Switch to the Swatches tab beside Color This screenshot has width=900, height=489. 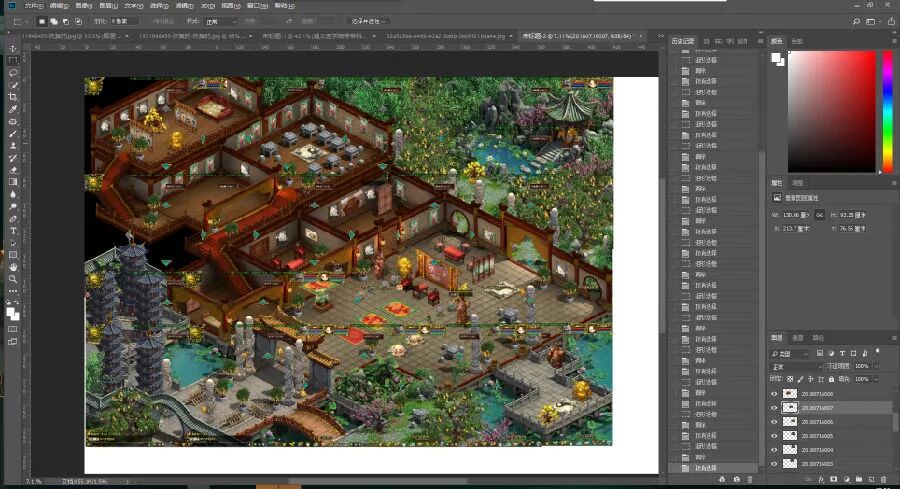[x=797, y=41]
